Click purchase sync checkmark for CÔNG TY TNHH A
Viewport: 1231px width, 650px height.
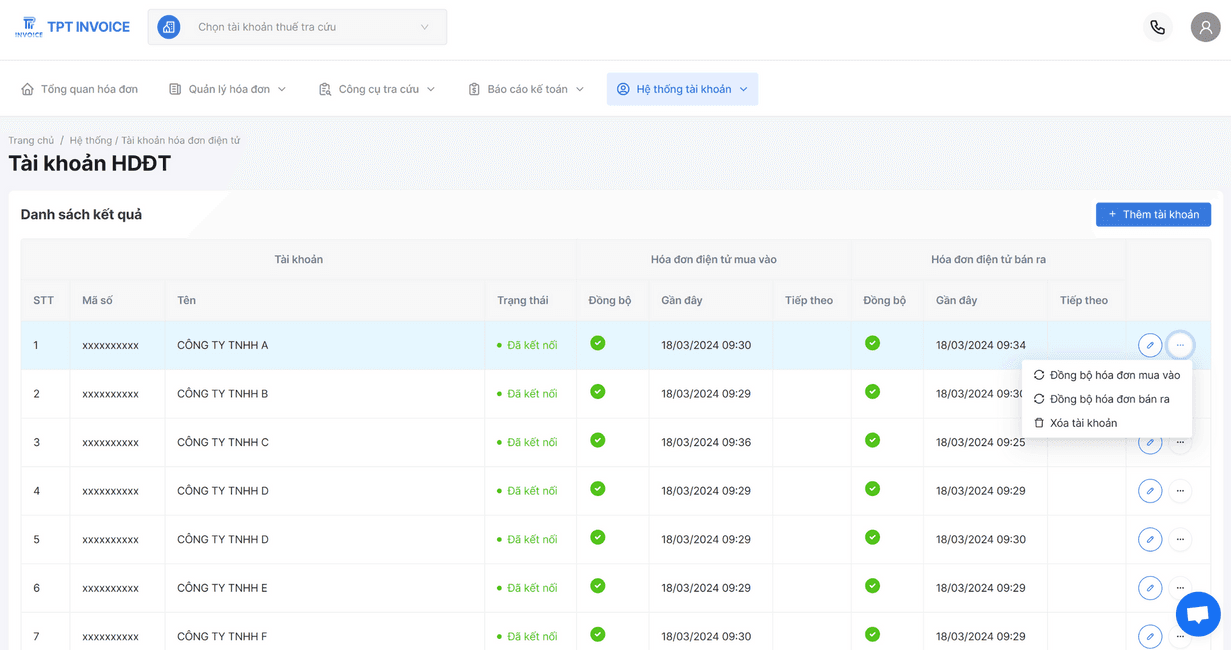598,343
